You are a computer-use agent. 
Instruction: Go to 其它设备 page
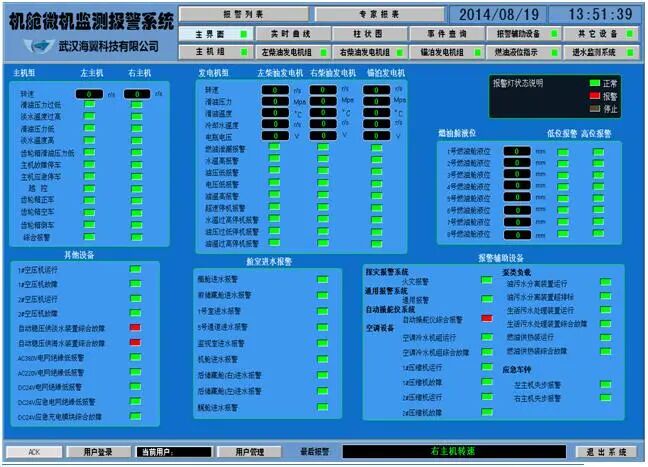click(x=601, y=34)
